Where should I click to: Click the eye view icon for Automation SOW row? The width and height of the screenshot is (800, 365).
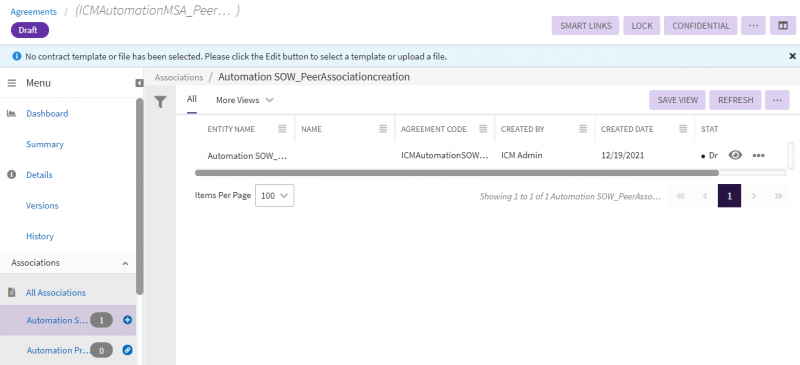(x=735, y=155)
